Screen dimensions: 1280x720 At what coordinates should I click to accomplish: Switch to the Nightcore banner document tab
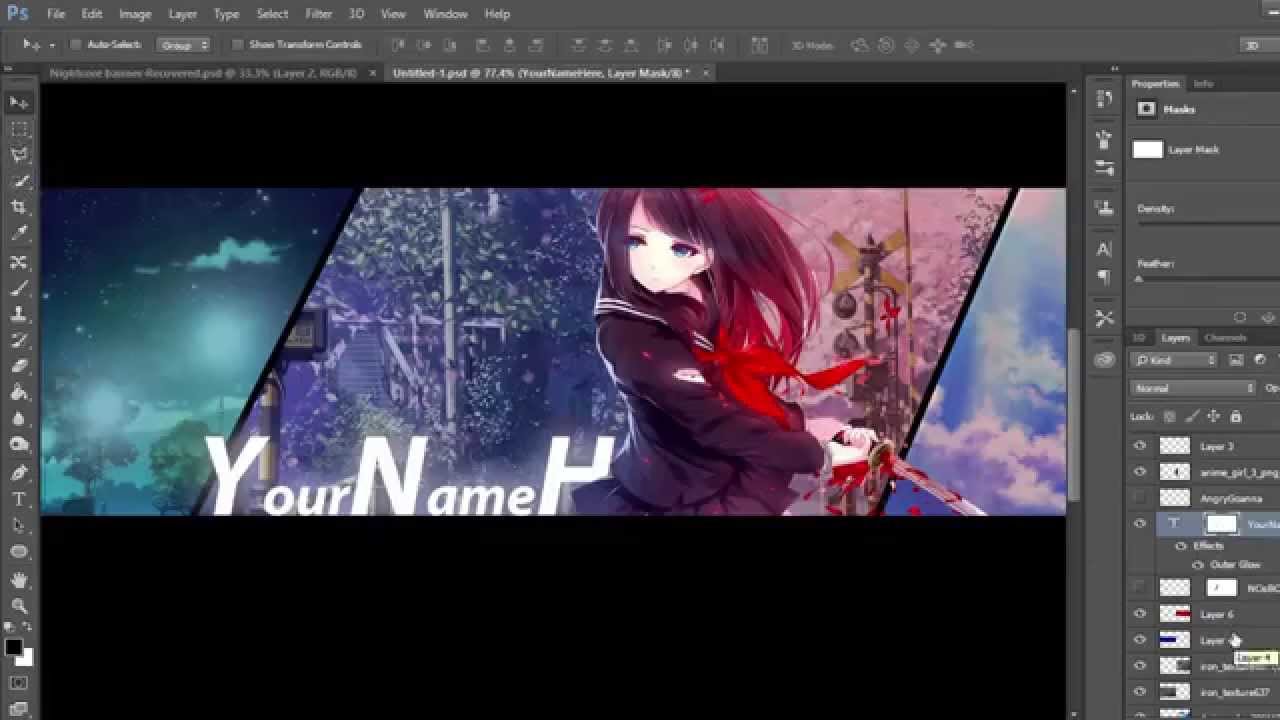tap(203, 73)
